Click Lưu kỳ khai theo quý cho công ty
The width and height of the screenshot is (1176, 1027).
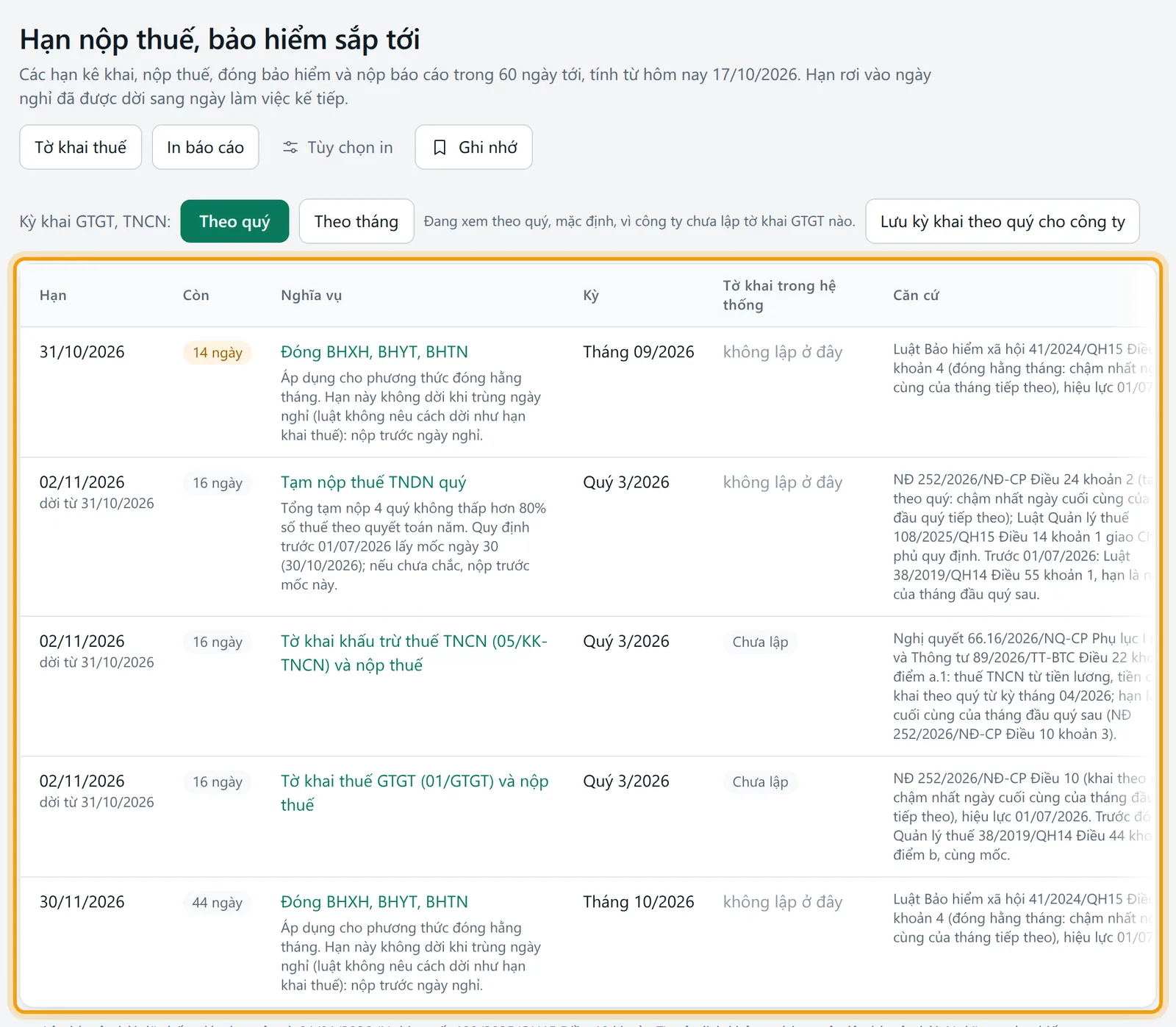pyautogui.click(x=1003, y=221)
